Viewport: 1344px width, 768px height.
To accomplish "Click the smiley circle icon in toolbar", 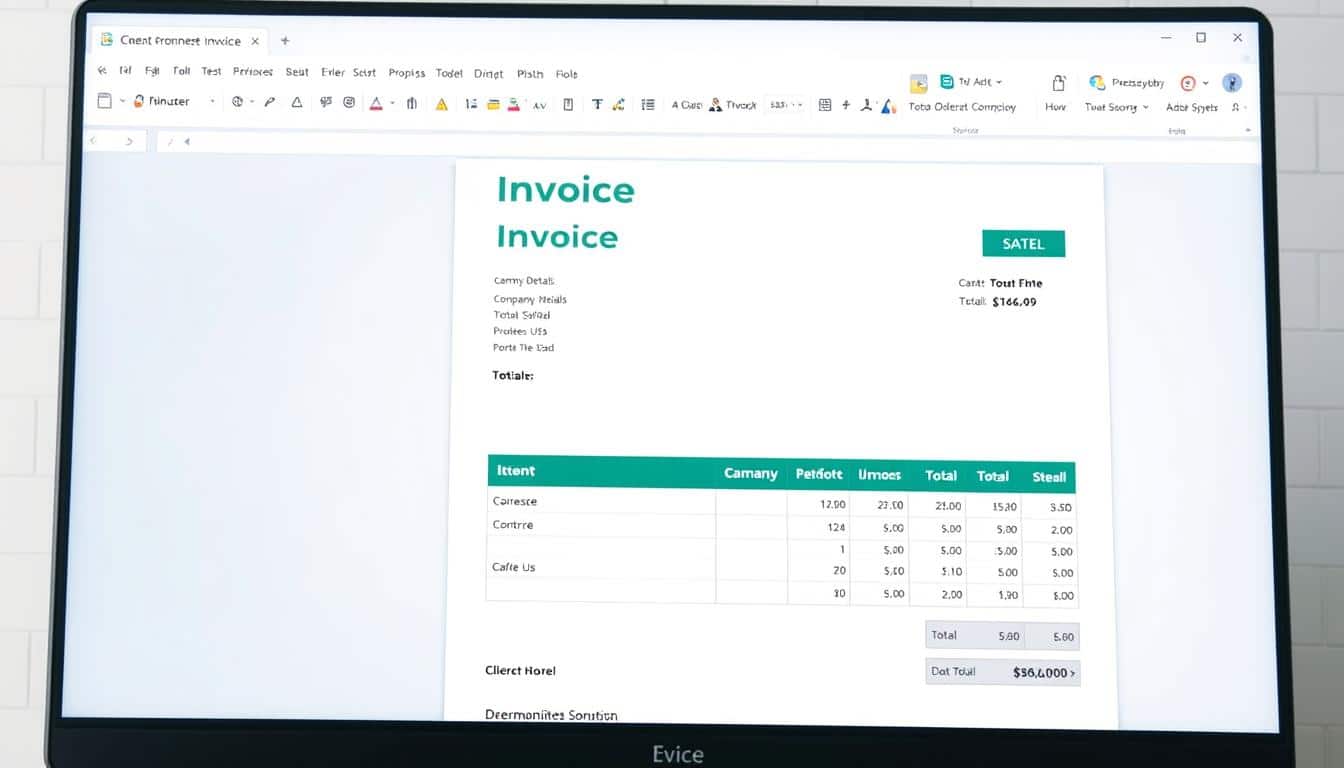I will [349, 102].
